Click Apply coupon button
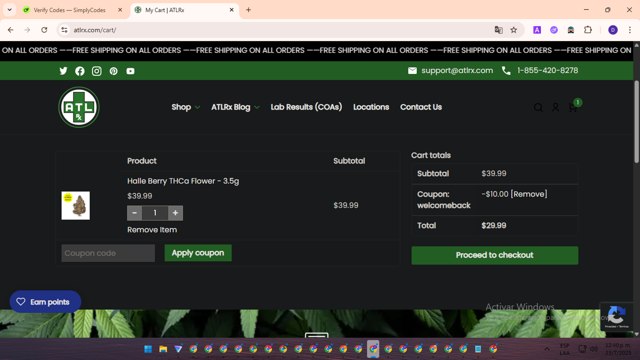Image resolution: width=640 pixels, height=360 pixels. tap(198, 253)
